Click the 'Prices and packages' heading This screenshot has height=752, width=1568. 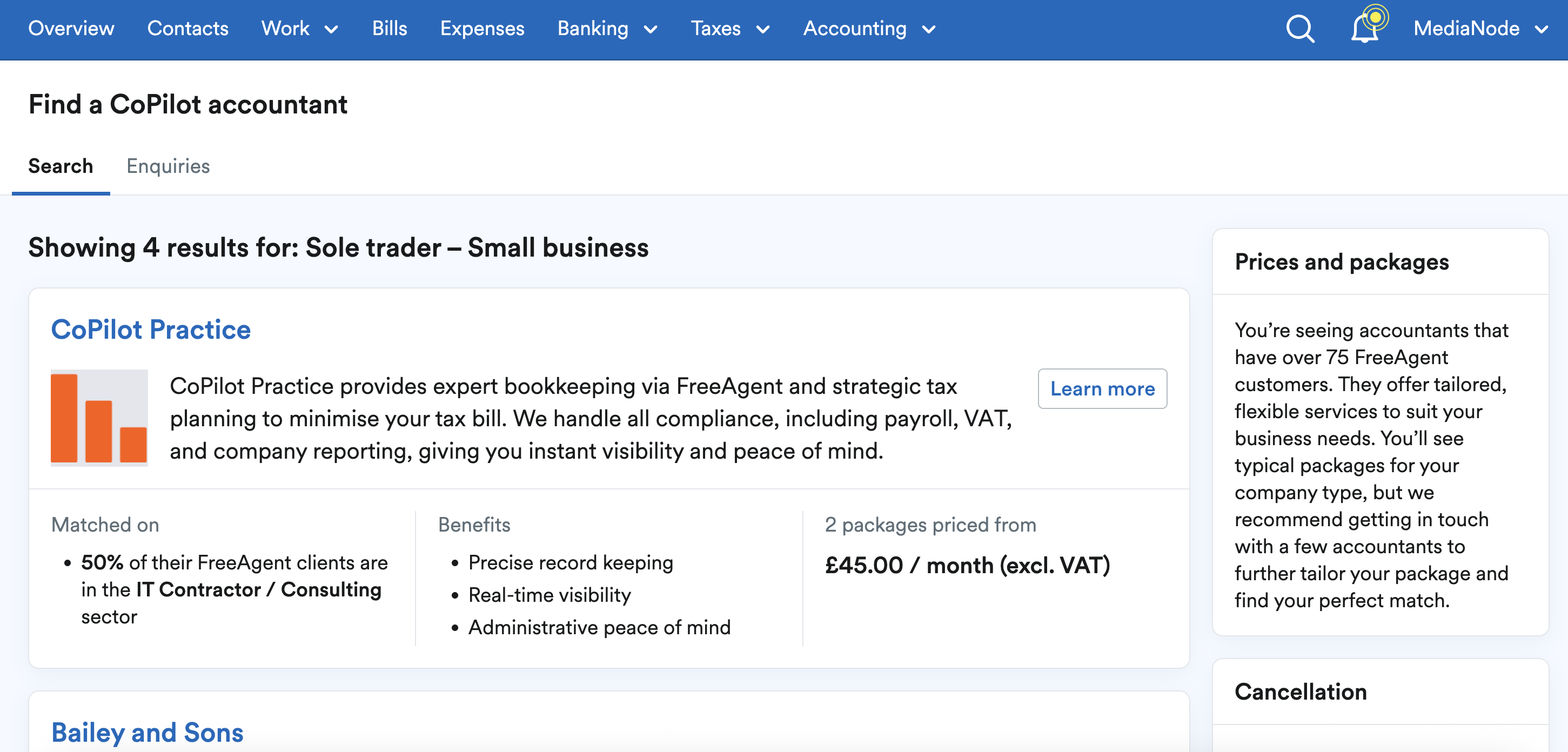[x=1342, y=261]
